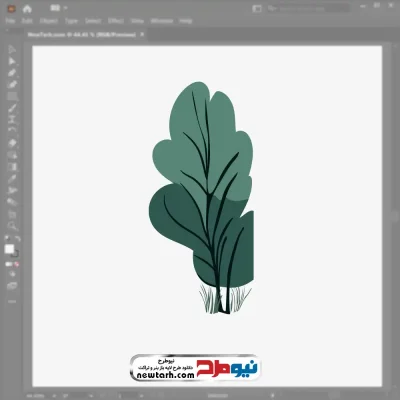Click the Home icon
The width and height of the screenshot is (400, 400).
click(27, 9)
